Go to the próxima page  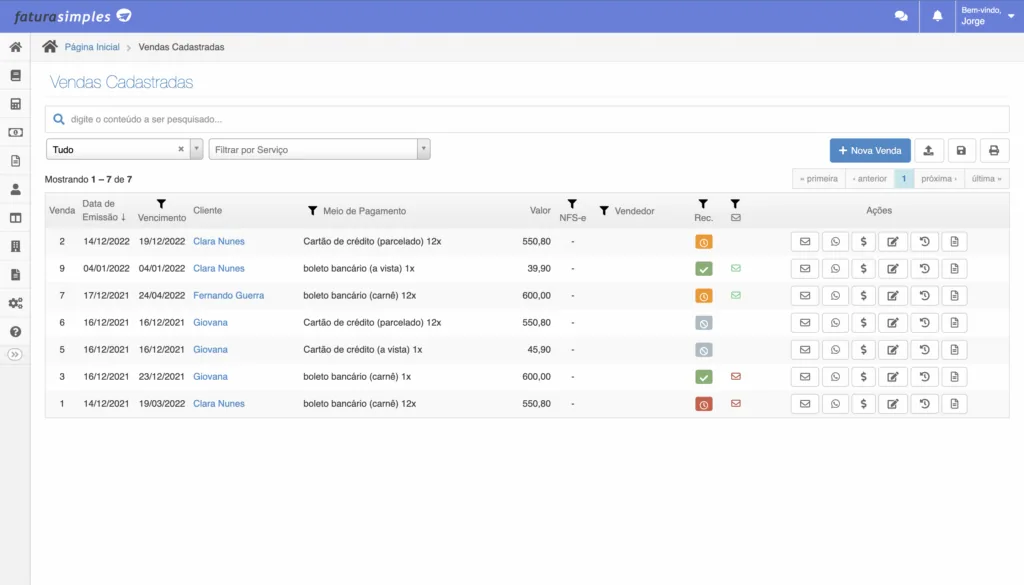pyautogui.click(x=938, y=178)
